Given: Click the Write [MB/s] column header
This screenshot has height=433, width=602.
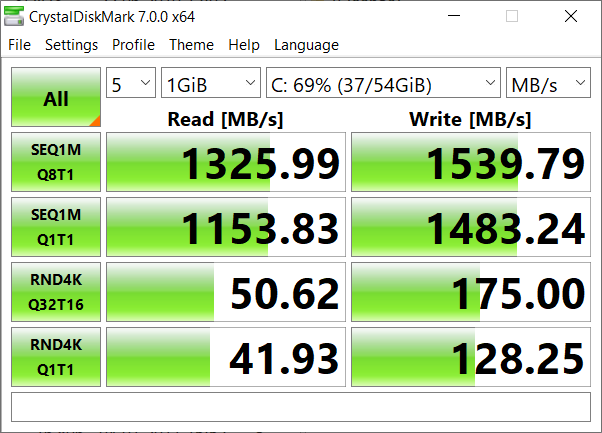Looking at the screenshot, I should [470, 119].
